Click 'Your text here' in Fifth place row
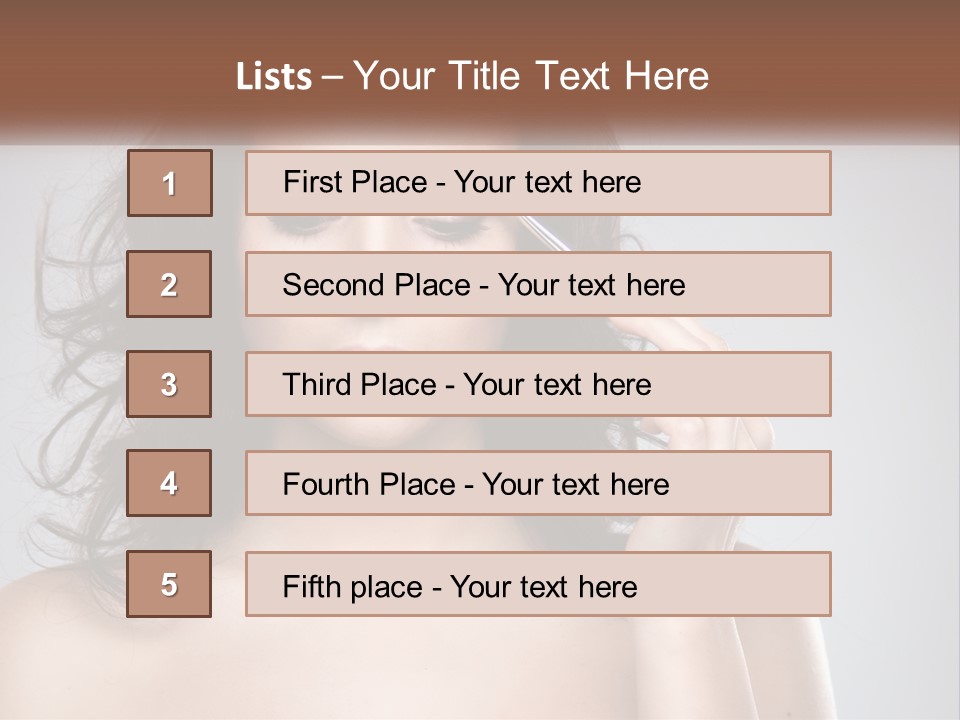This screenshot has height=720, width=960. (544, 587)
